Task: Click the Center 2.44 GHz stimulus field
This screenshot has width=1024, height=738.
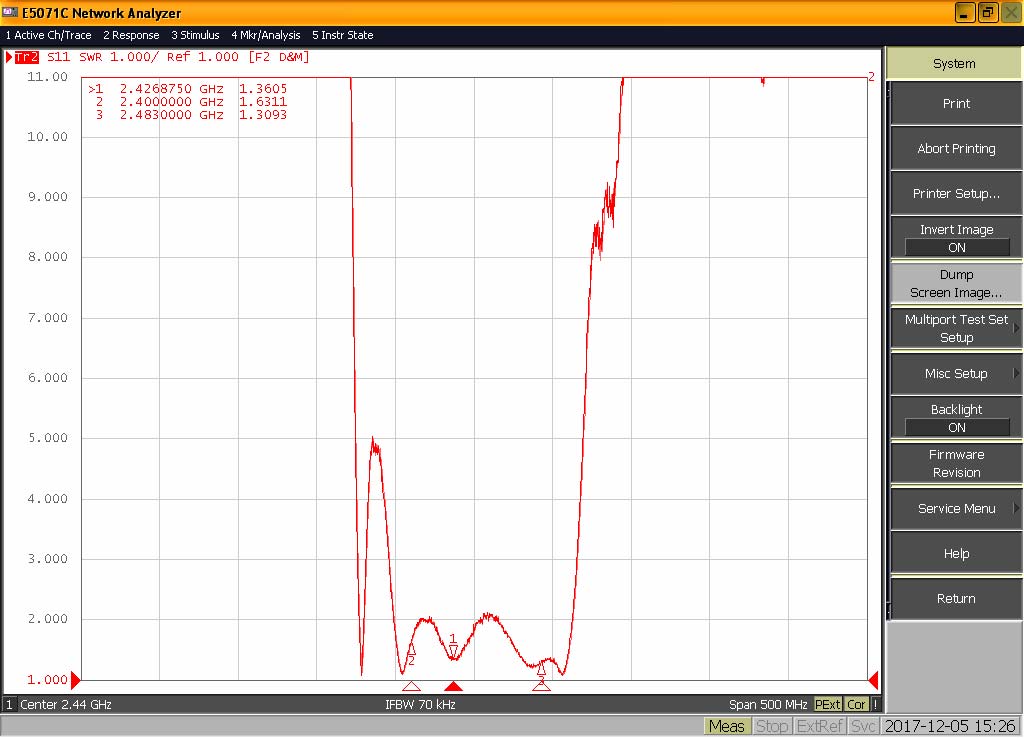Action: click(x=65, y=705)
